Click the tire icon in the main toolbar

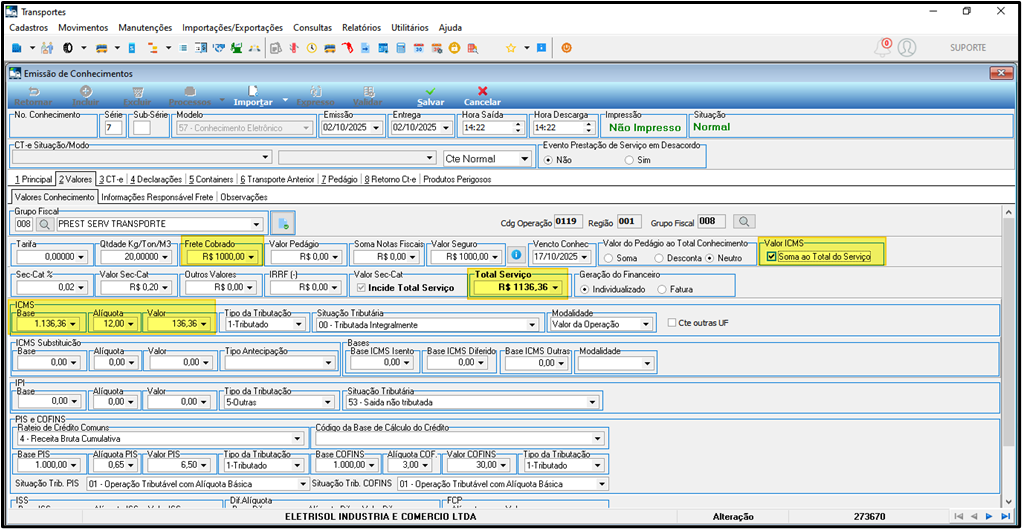point(68,48)
